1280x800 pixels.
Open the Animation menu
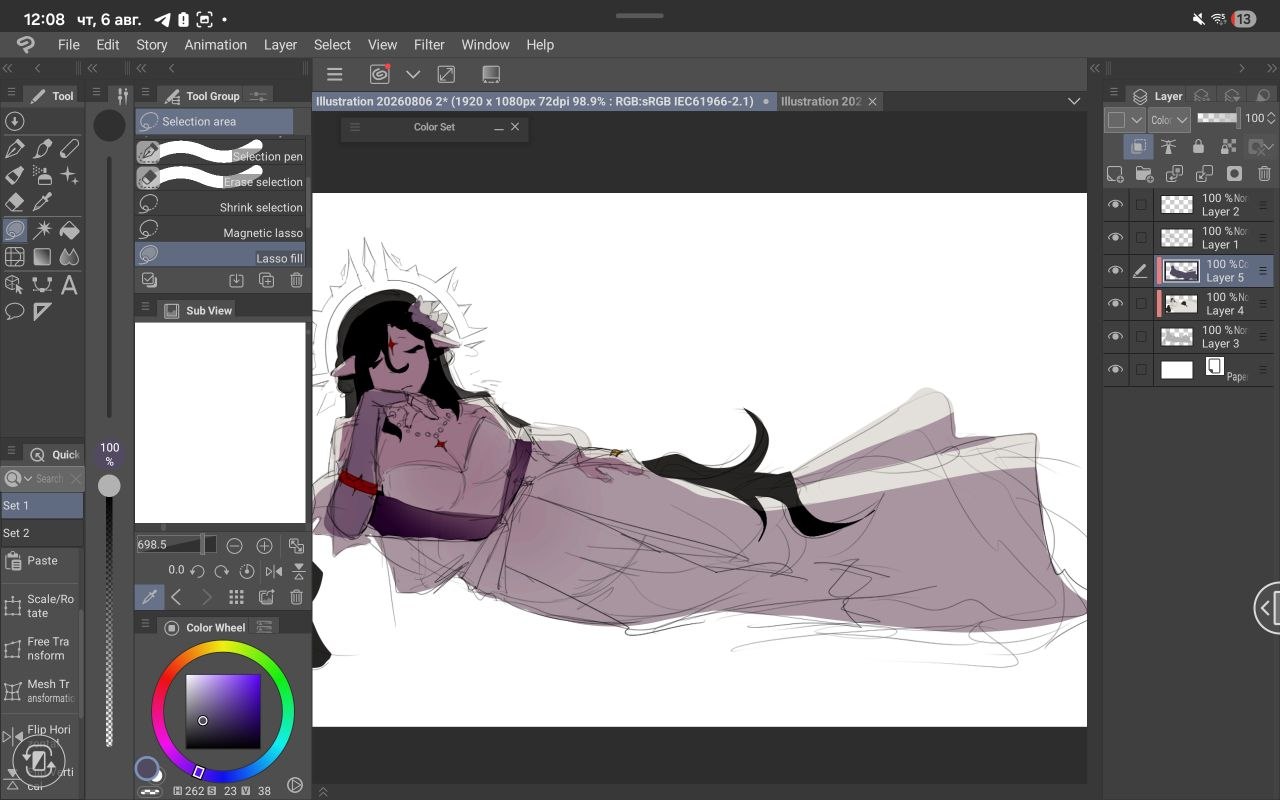point(215,45)
